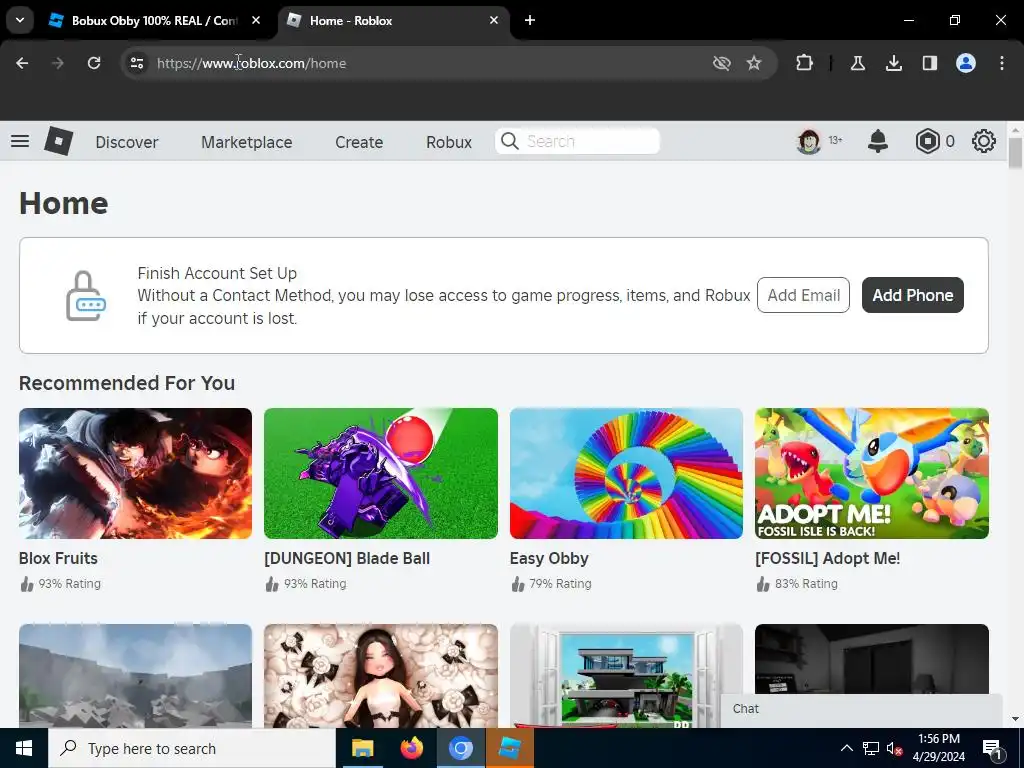Open the user avatar profile
1024x768 pixels.
808,141
